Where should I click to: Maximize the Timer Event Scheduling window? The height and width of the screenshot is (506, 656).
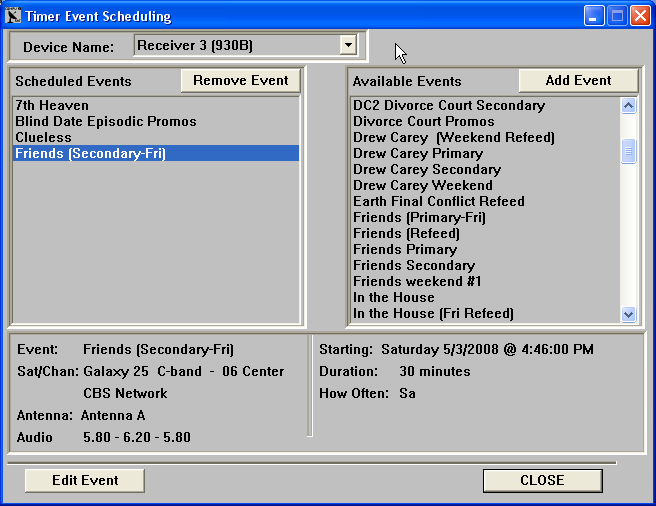tap(617, 16)
